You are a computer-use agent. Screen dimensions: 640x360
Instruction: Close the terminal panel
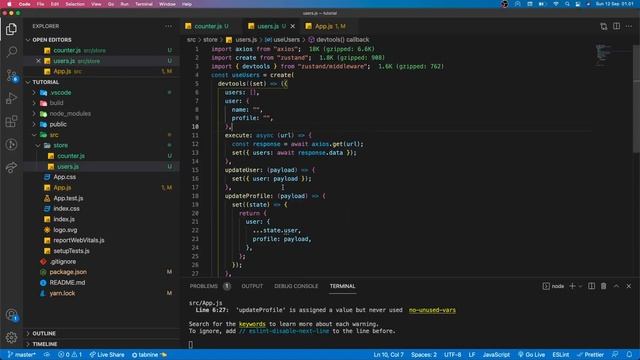629,286
